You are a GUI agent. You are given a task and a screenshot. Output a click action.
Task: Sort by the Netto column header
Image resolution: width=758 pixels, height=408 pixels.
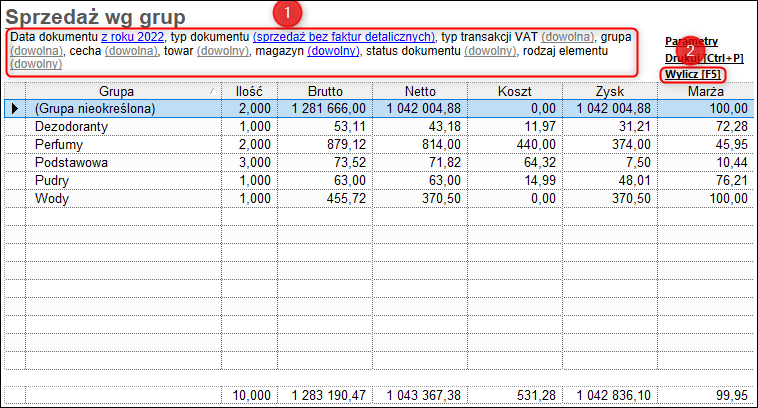tap(420, 91)
